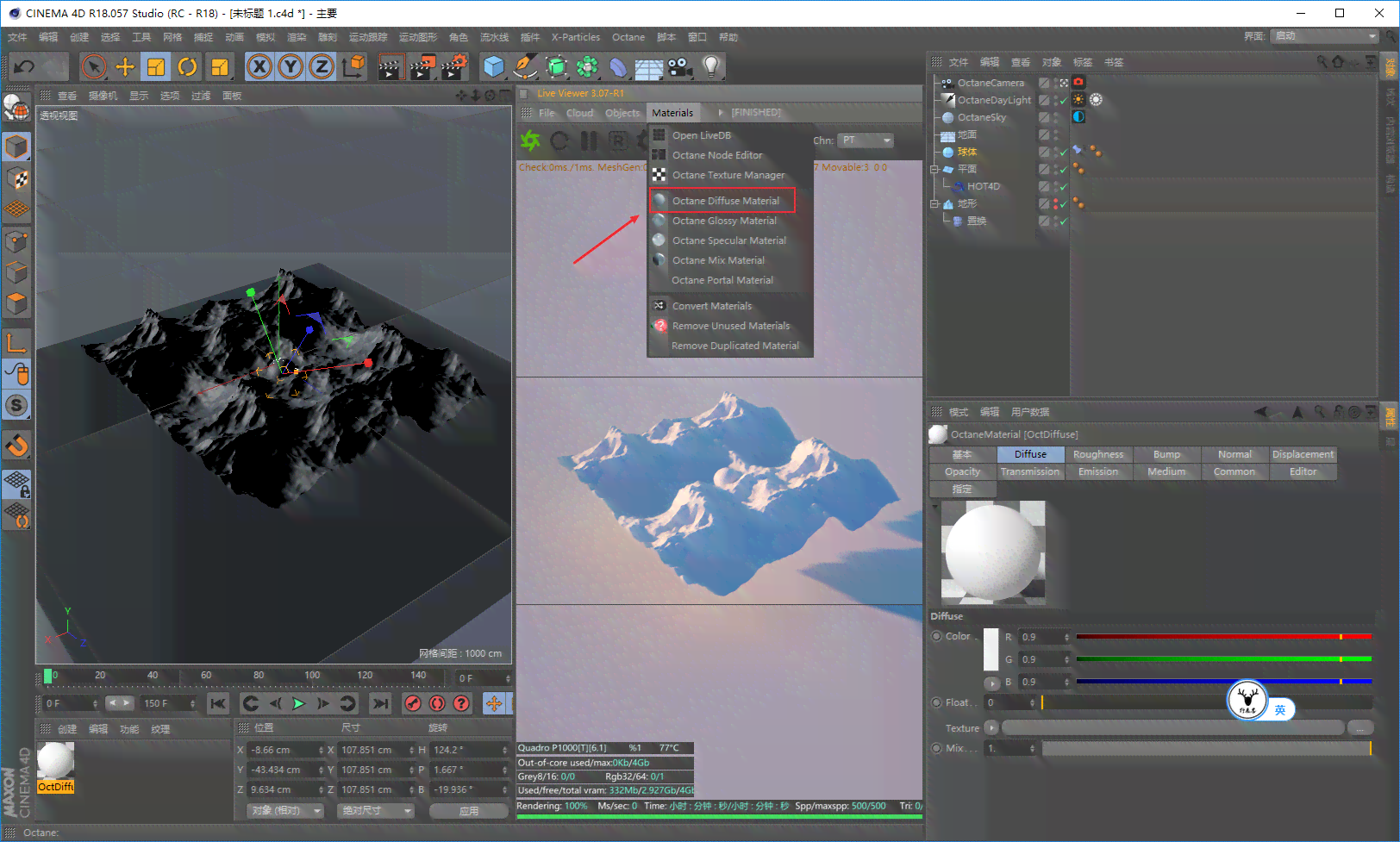Image resolution: width=1400 pixels, height=842 pixels.
Task: Click the green array modeling icon
Action: tap(587, 66)
